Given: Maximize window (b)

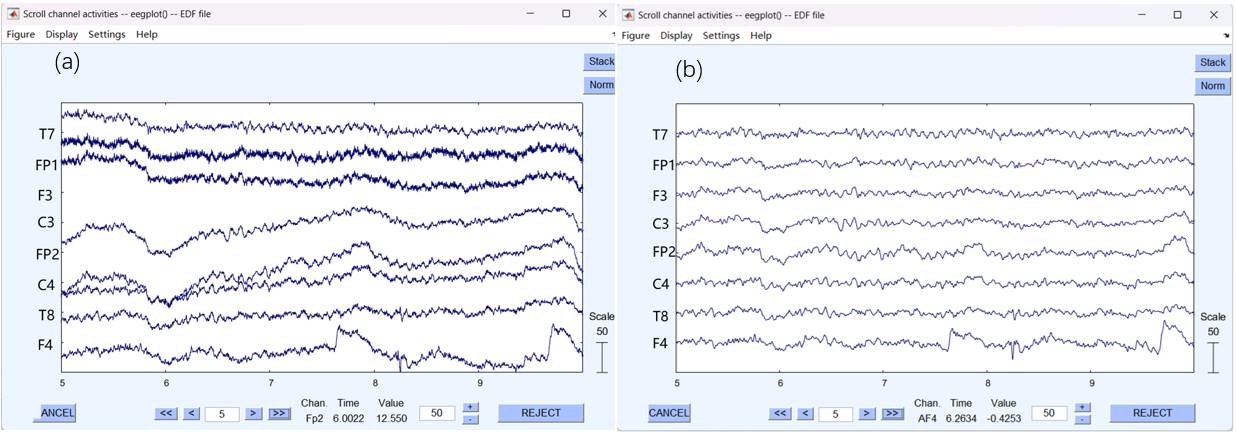Looking at the screenshot, I should 1177,14.
